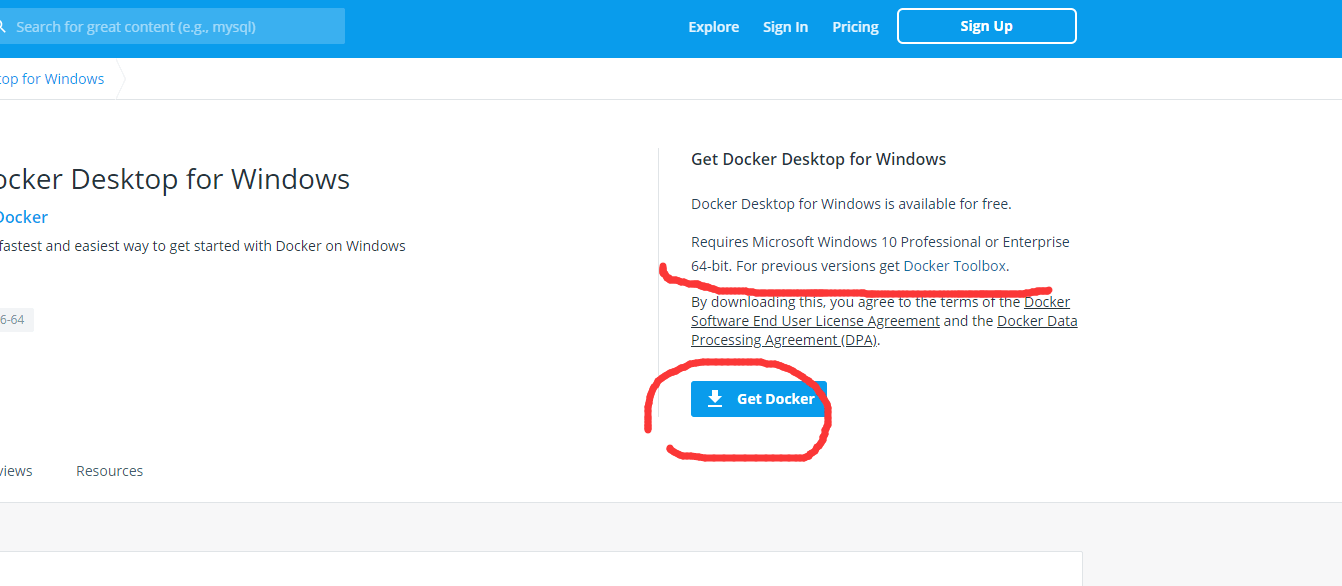Open Docker Software End User License Agreement
Image resolution: width=1342 pixels, height=586 pixels.
(x=815, y=321)
